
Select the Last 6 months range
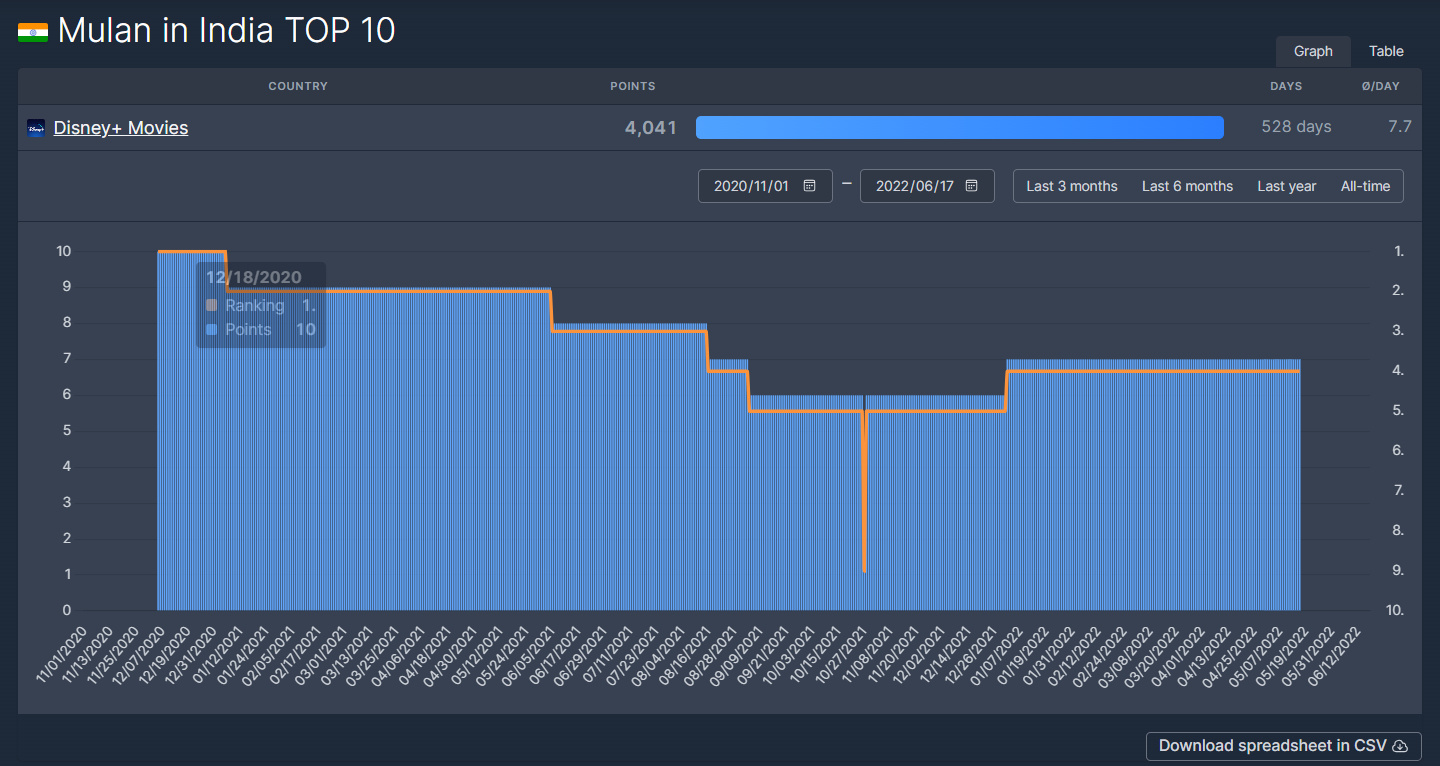[1187, 186]
